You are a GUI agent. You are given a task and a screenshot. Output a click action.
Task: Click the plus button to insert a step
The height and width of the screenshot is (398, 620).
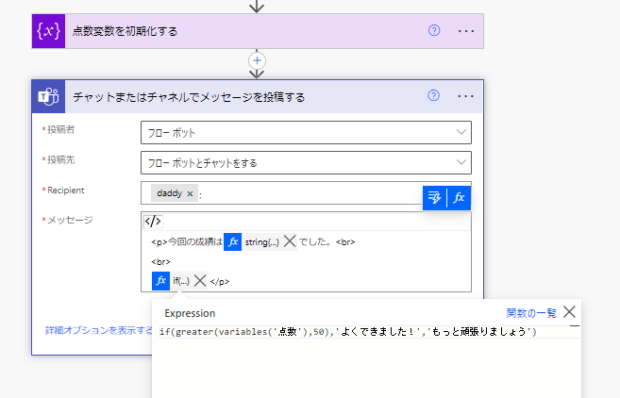point(257,60)
